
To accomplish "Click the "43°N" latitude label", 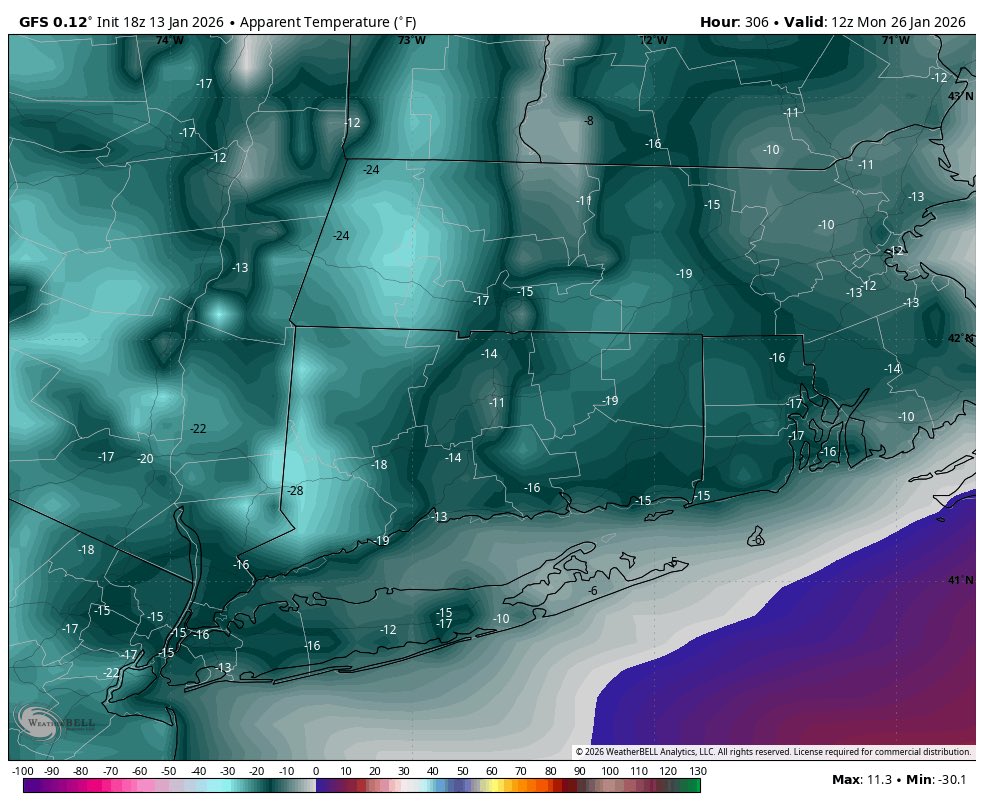I will [x=961, y=96].
